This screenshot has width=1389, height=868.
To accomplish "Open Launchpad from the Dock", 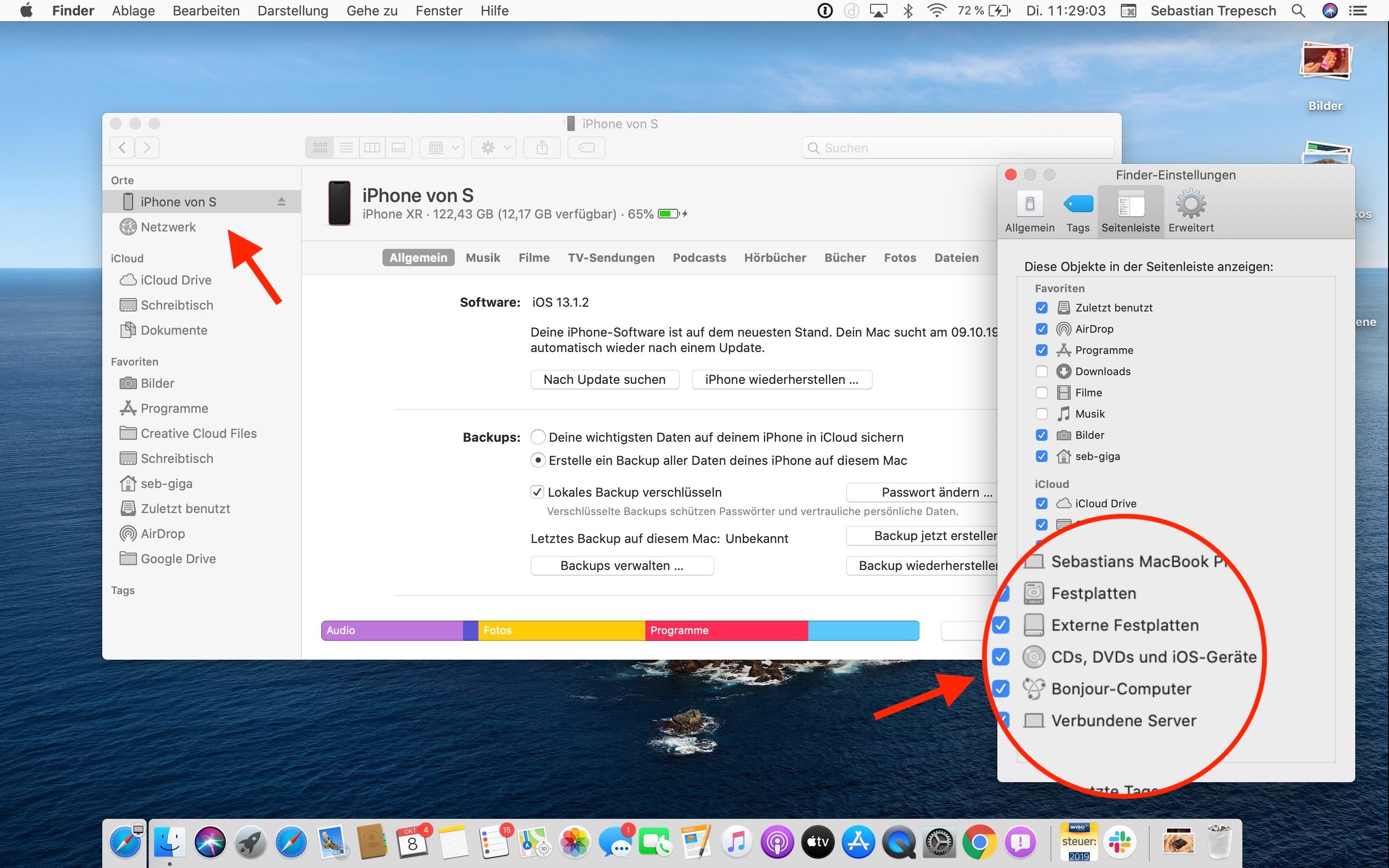I will click(250, 842).
